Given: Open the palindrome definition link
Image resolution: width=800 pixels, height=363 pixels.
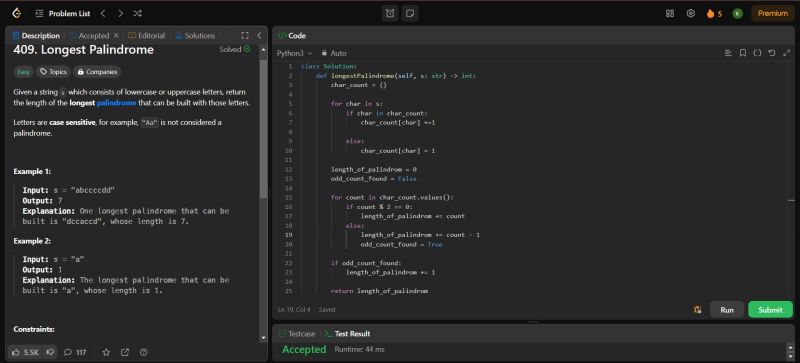Looking at the screenshot, I should point(117,103).
